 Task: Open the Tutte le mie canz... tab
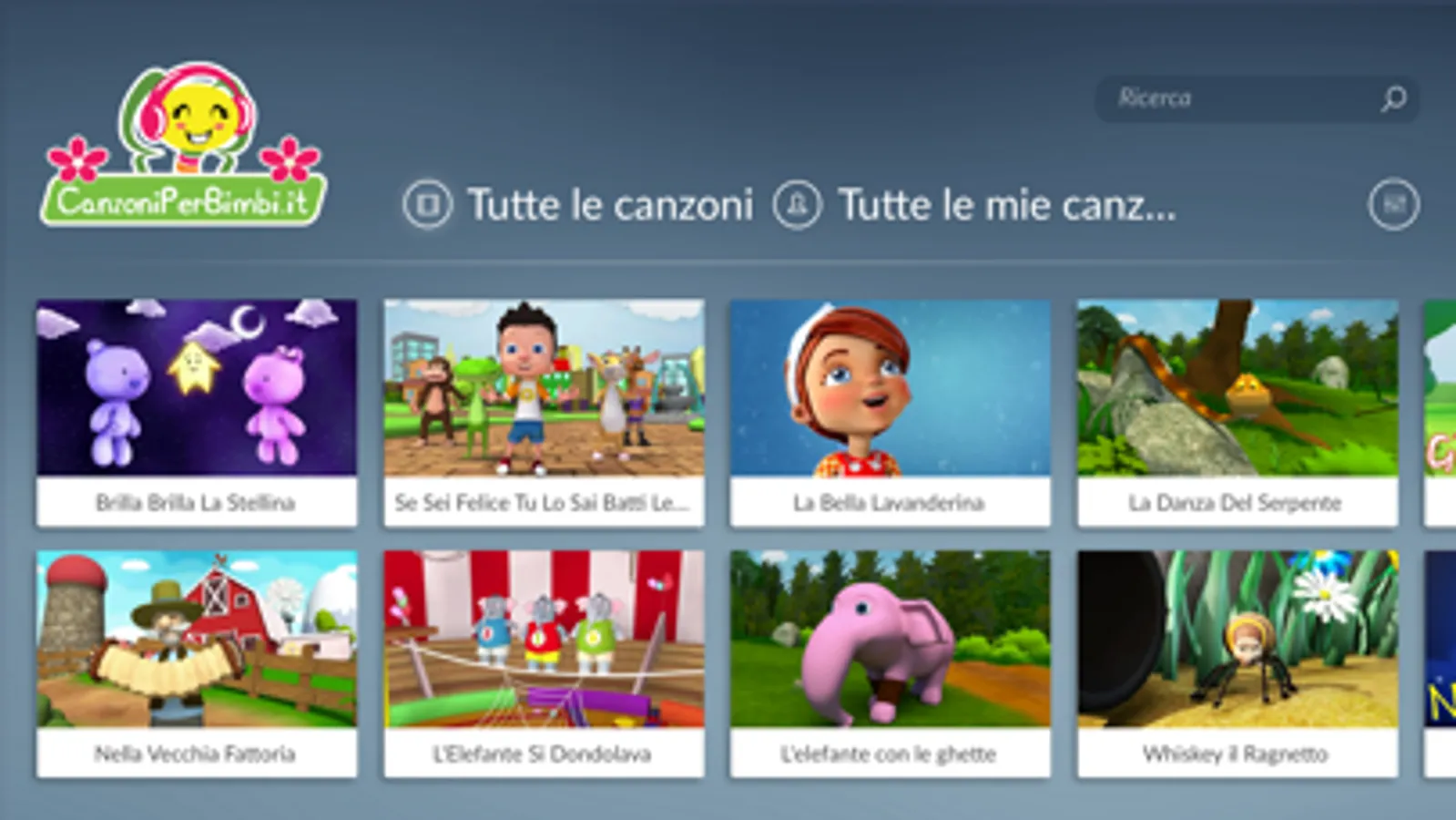1007,204
